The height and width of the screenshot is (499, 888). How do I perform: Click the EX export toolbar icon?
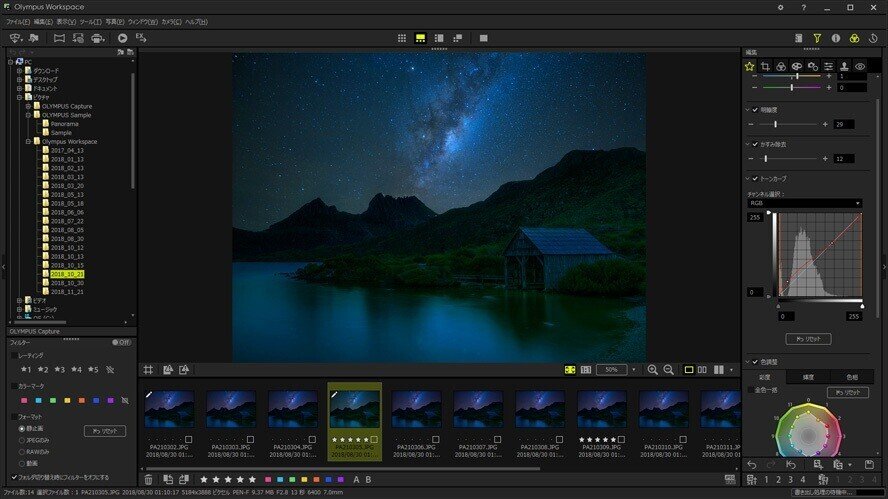coord(141,38)
